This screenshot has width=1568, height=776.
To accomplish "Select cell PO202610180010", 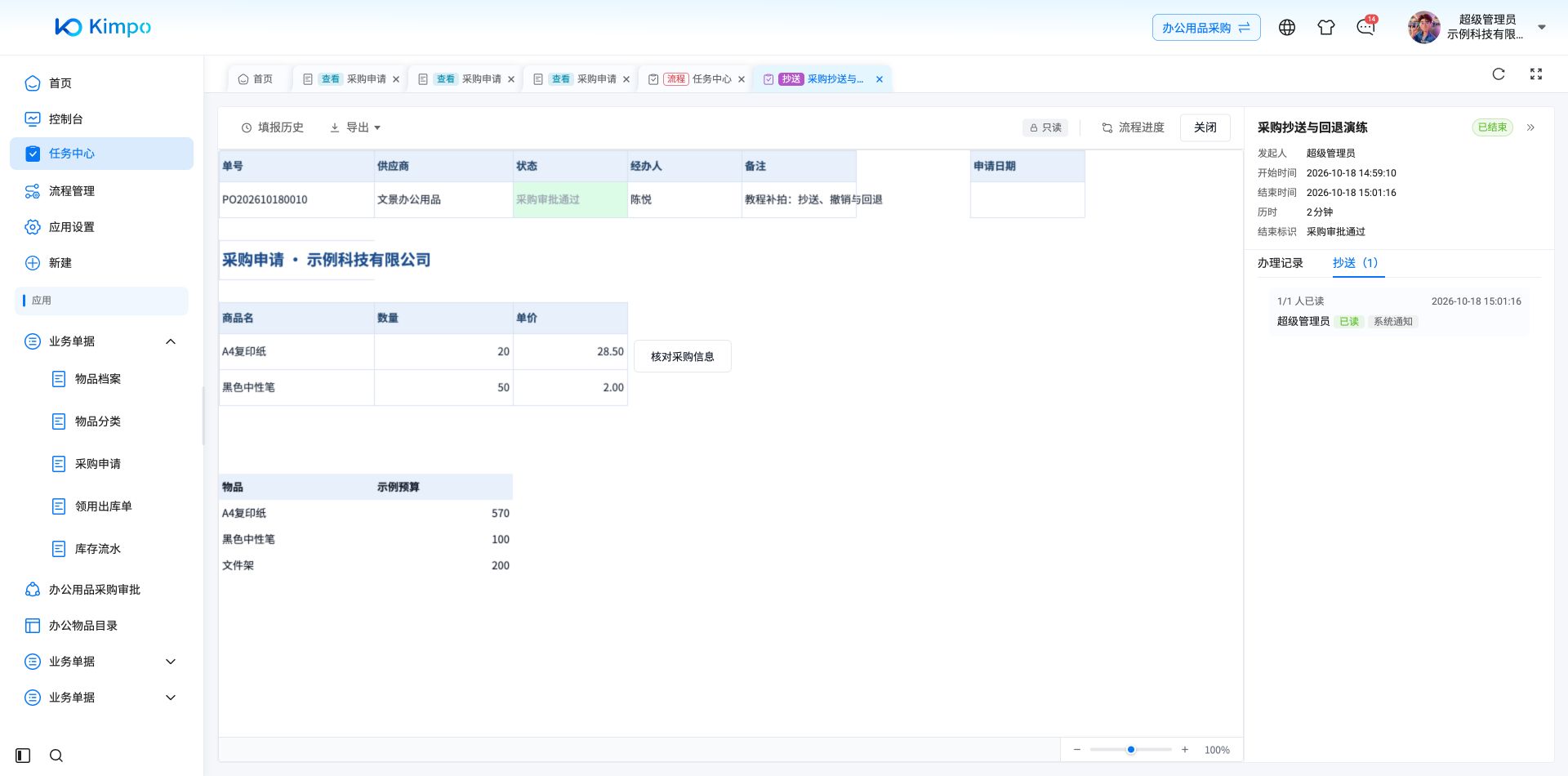I will (296, 199).
